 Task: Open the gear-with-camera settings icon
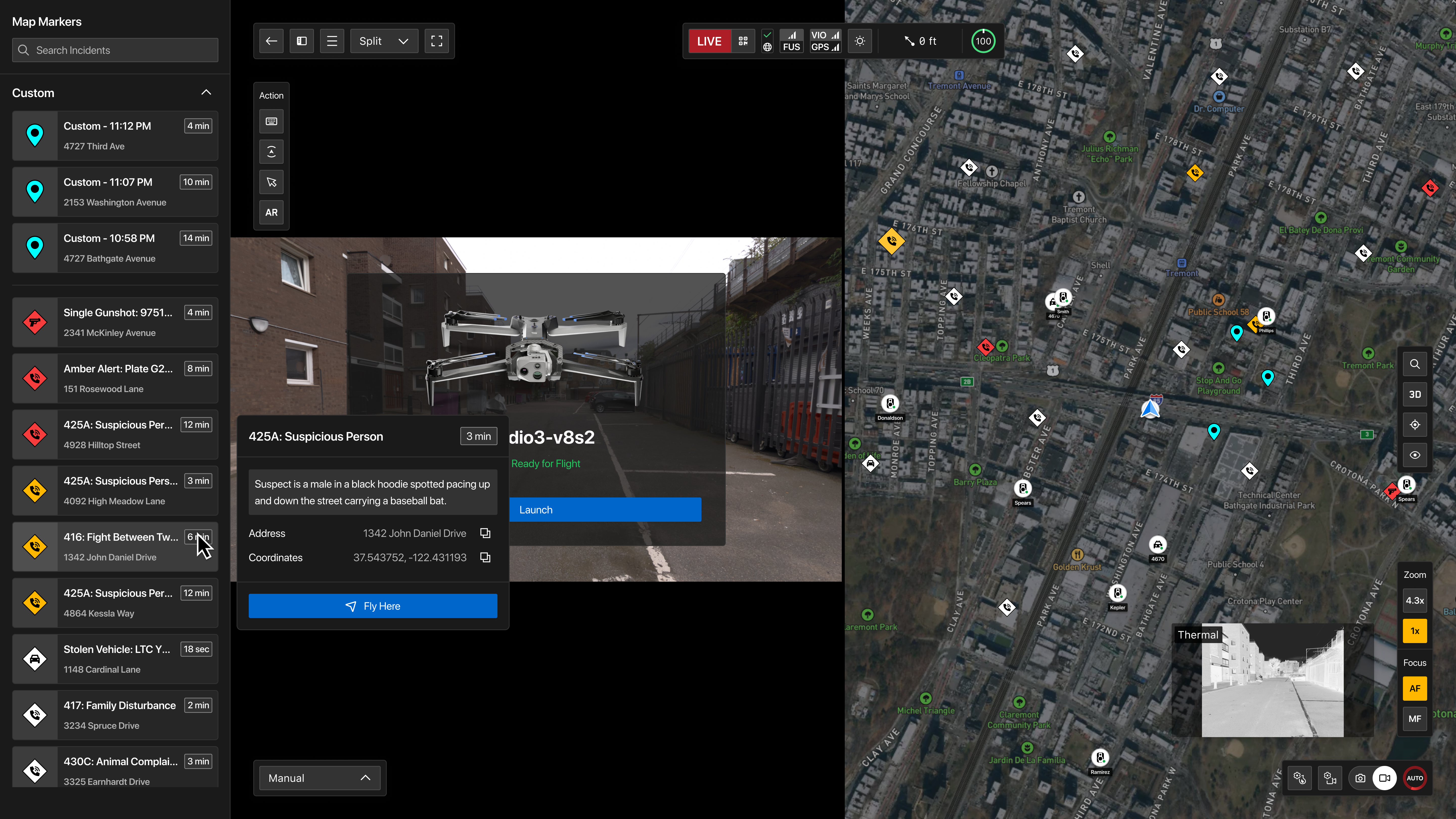click(x=1330, y=778)
